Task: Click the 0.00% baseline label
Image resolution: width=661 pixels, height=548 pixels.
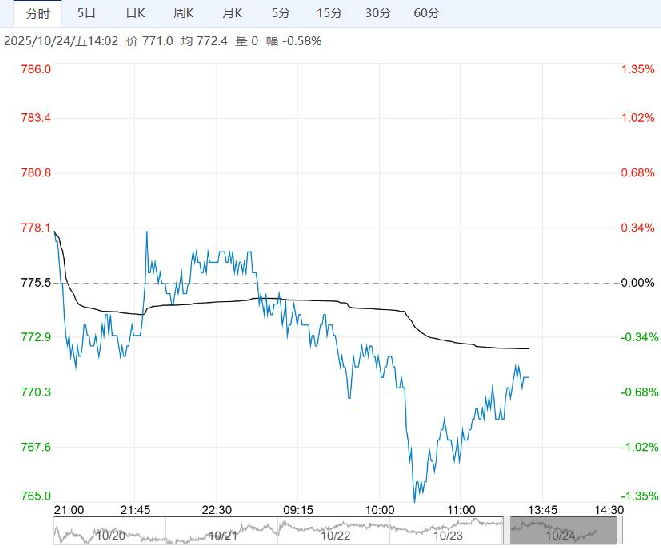Action: tap(636, 283)
